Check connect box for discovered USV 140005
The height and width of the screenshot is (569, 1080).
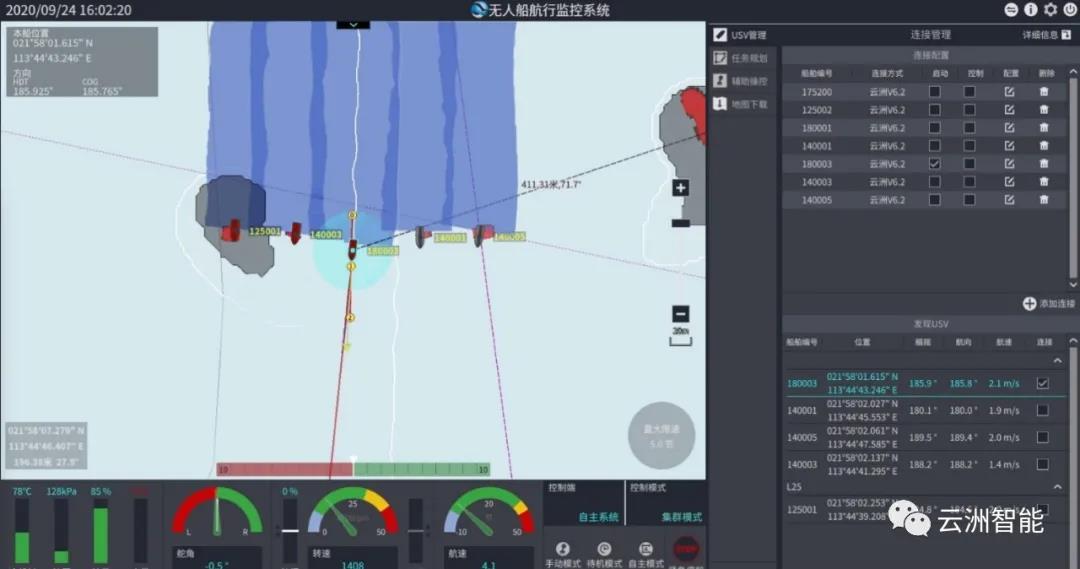click(x=1043, y=437)
